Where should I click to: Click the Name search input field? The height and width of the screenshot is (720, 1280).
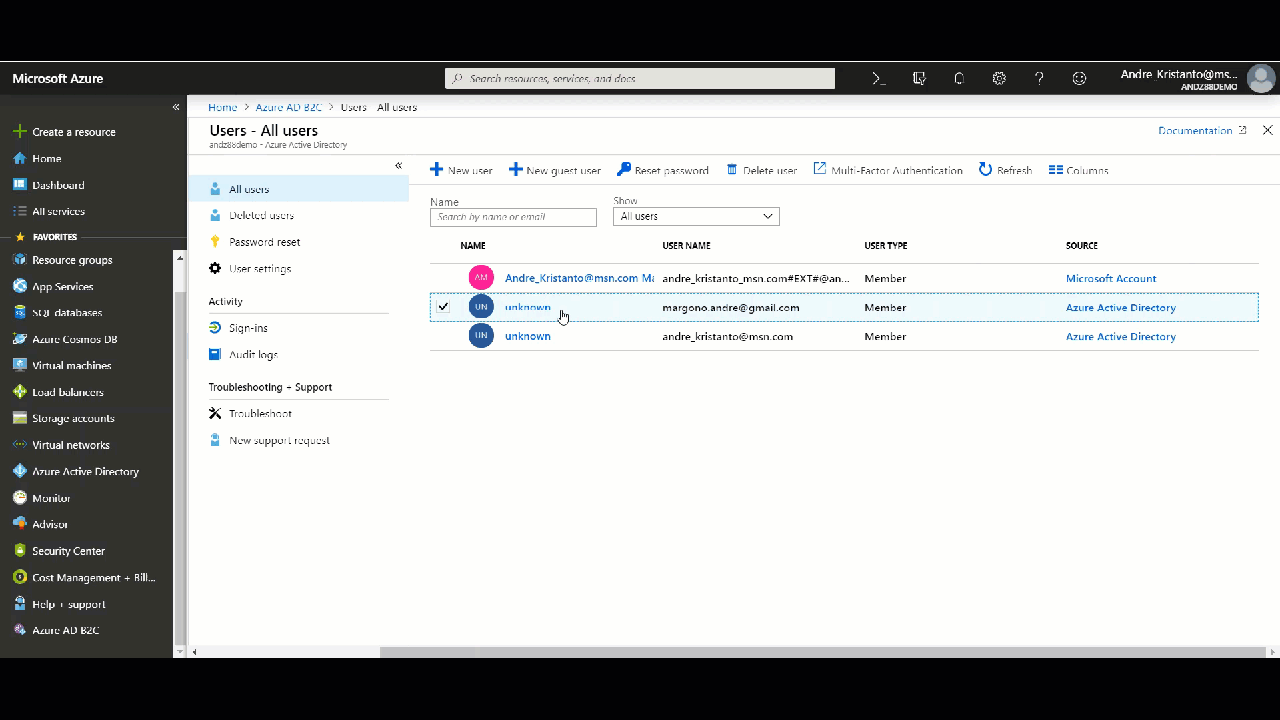pyautogui.click(x=513, y=217)
